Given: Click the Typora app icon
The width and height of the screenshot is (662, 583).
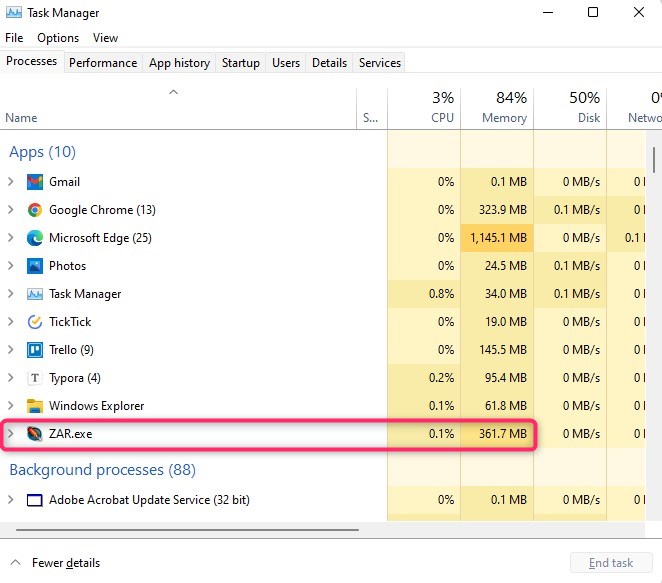Looking at the screenshot, I should [35, 378].
